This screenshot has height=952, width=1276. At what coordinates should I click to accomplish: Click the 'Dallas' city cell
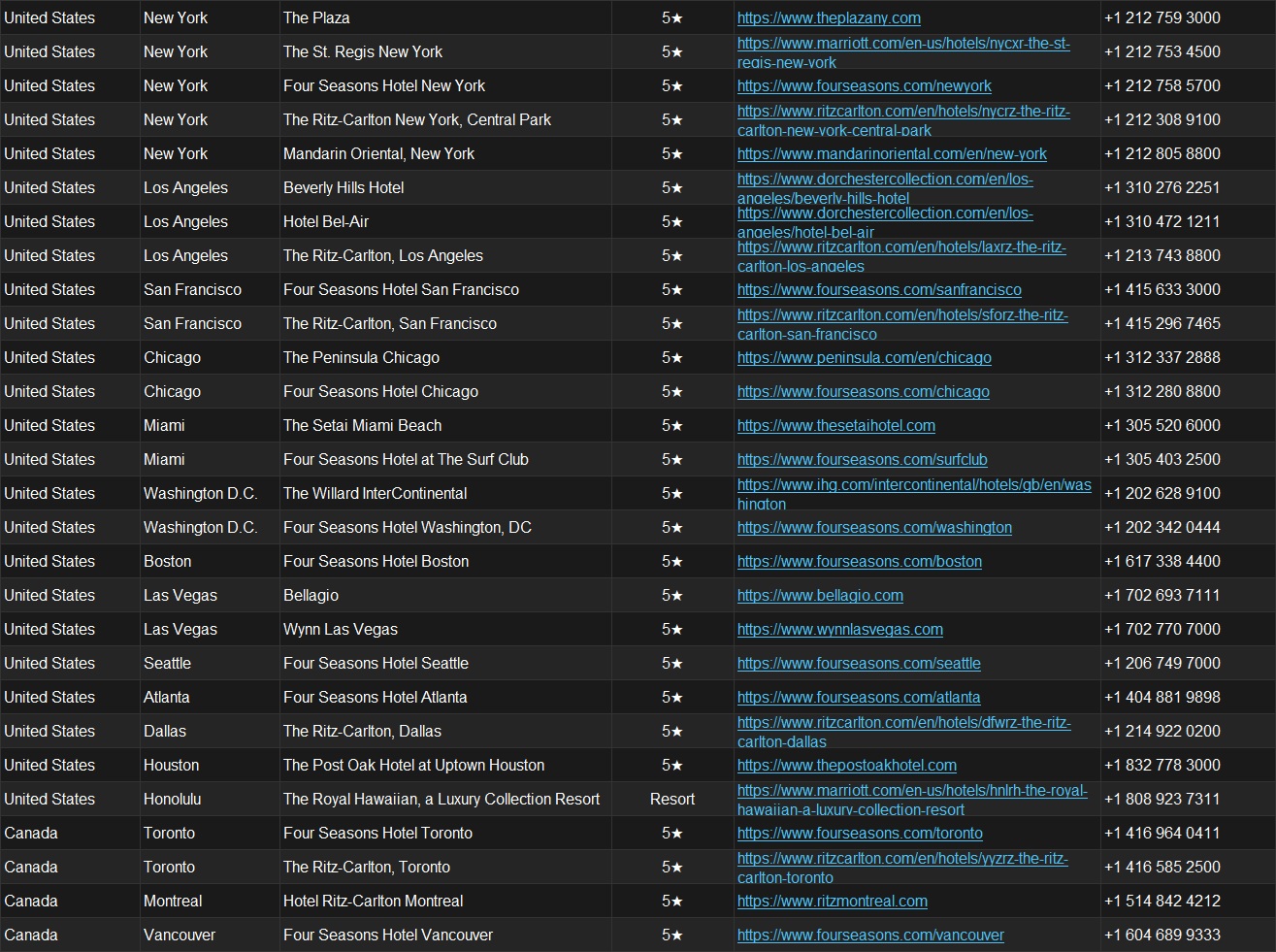pyautogui.click(x=210, y=731)
